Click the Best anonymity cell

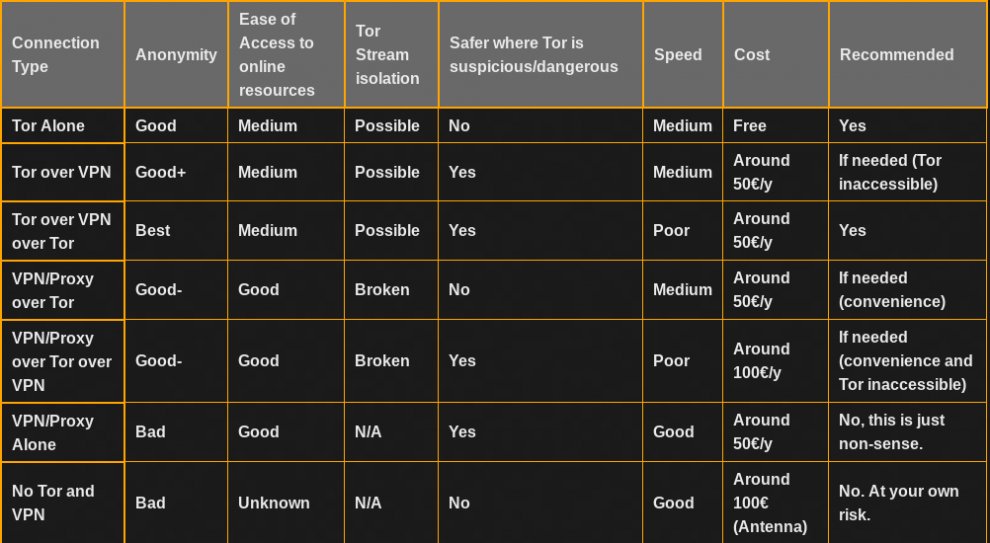(x=176, y=231)
